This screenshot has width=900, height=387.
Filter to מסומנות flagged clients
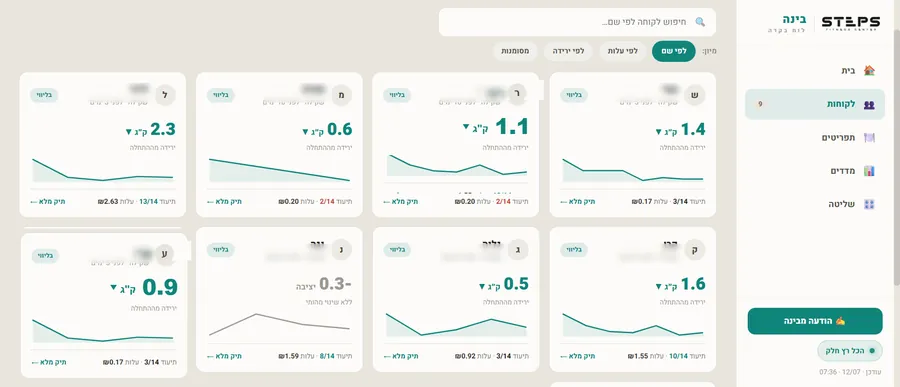click(x=515, y=51)
